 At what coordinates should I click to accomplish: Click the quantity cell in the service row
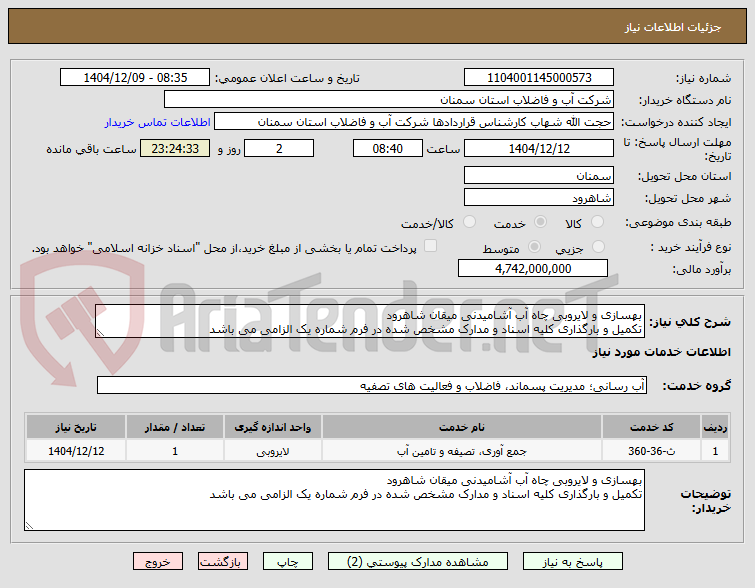[x=175, y=451]
